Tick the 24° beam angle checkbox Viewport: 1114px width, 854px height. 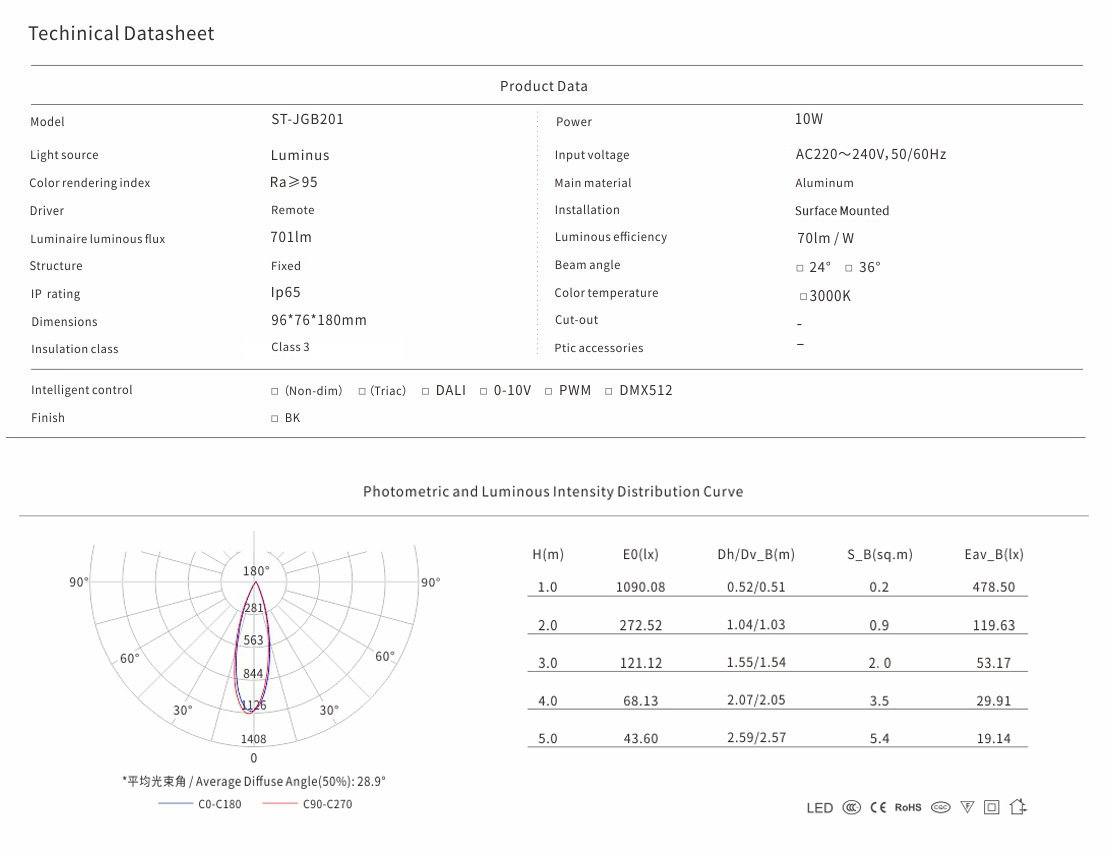tap(800, 268)
